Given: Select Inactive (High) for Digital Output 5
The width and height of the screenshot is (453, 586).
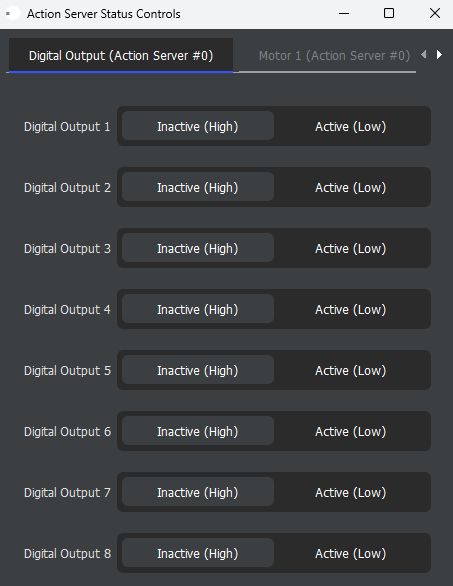Looking at the screenshot, I should [198, 370].
